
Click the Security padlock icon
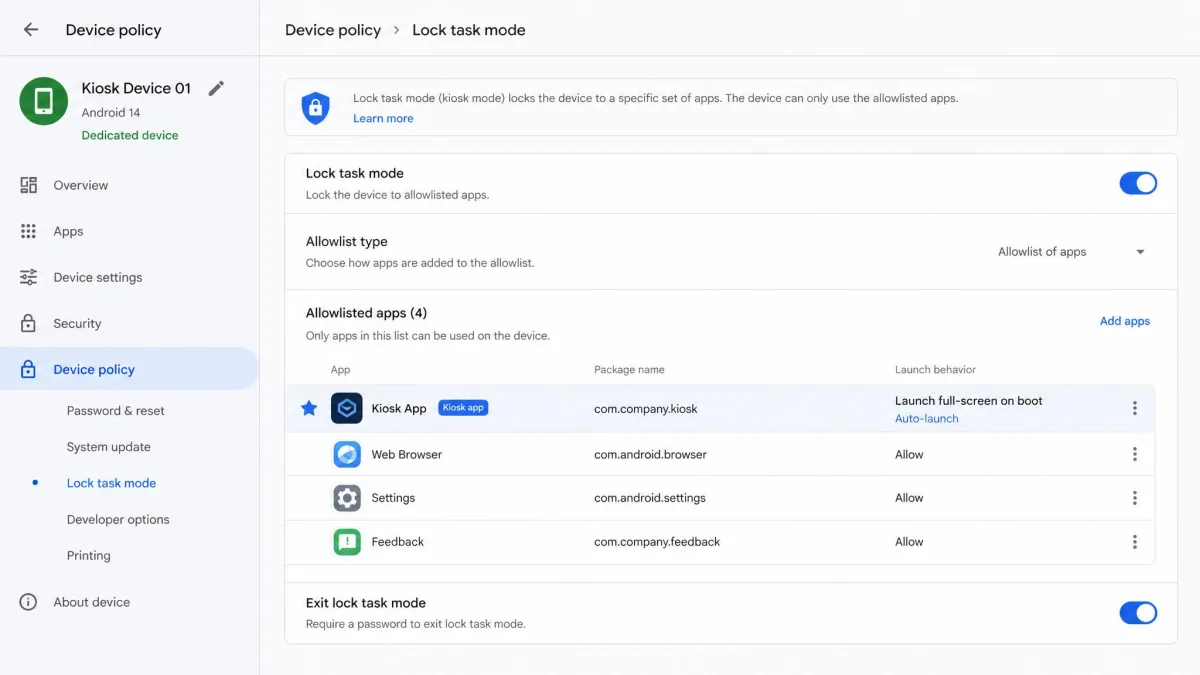29,323
